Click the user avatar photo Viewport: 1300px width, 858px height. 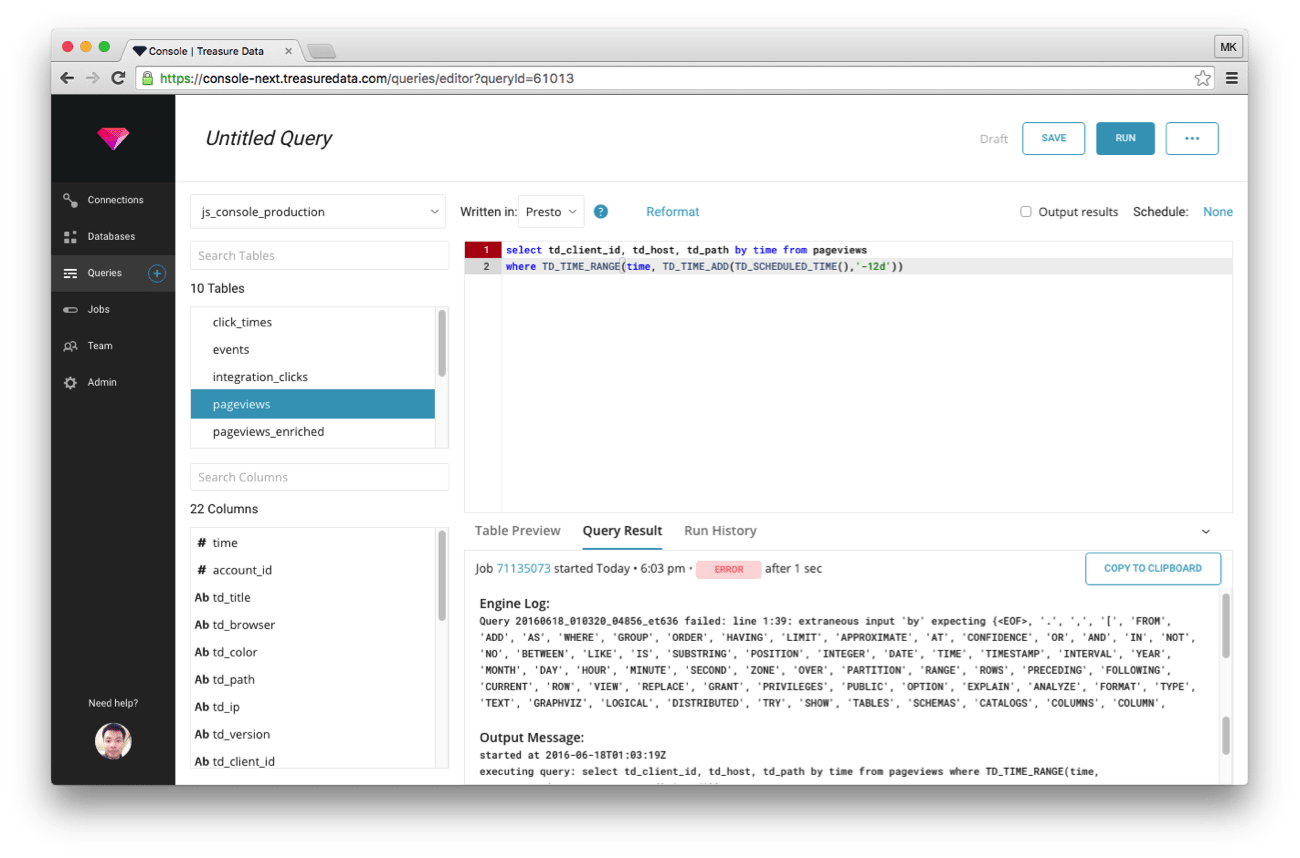[x=113, y=741]
